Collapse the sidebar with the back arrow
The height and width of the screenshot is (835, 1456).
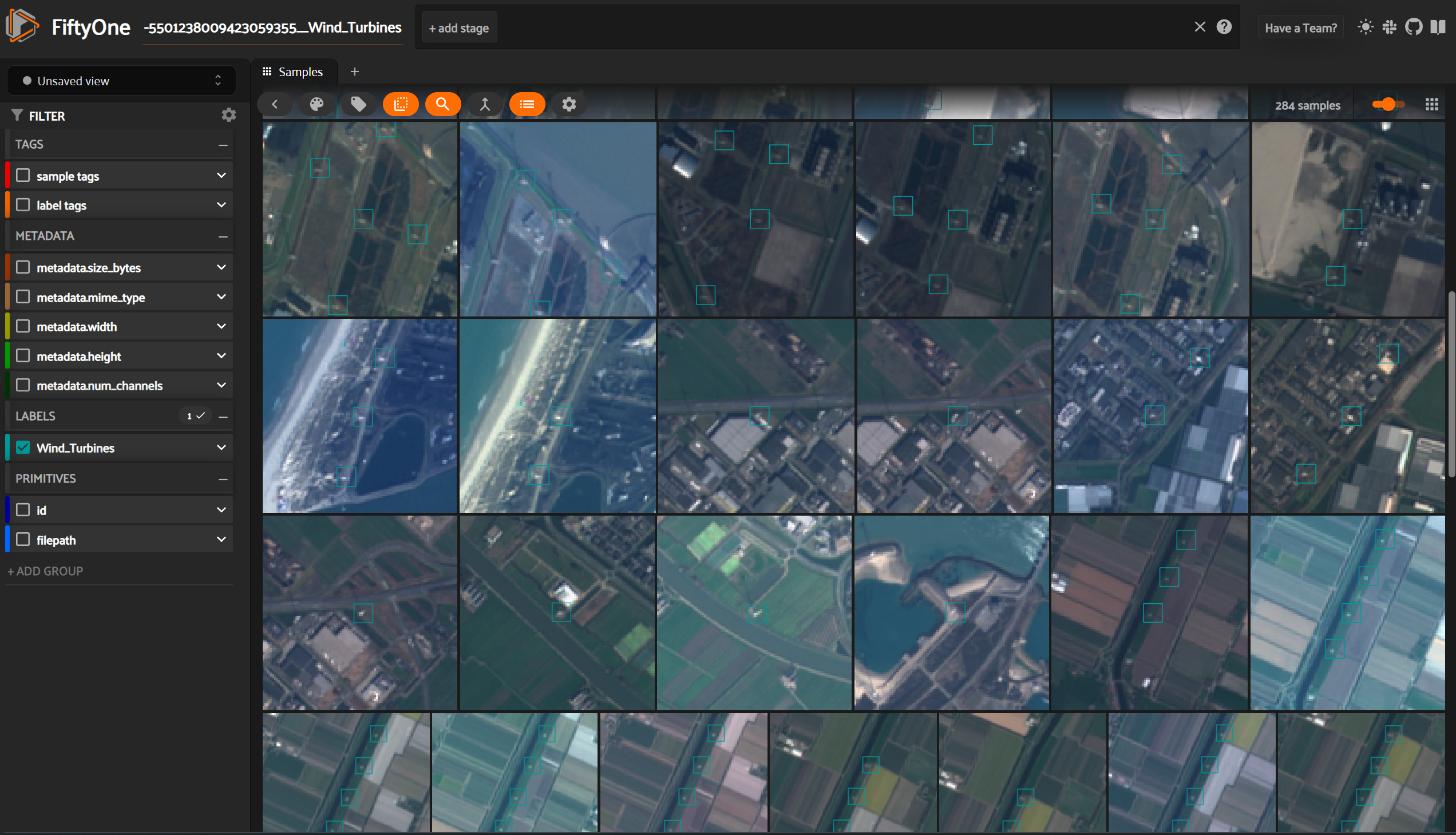pos(275,104)
